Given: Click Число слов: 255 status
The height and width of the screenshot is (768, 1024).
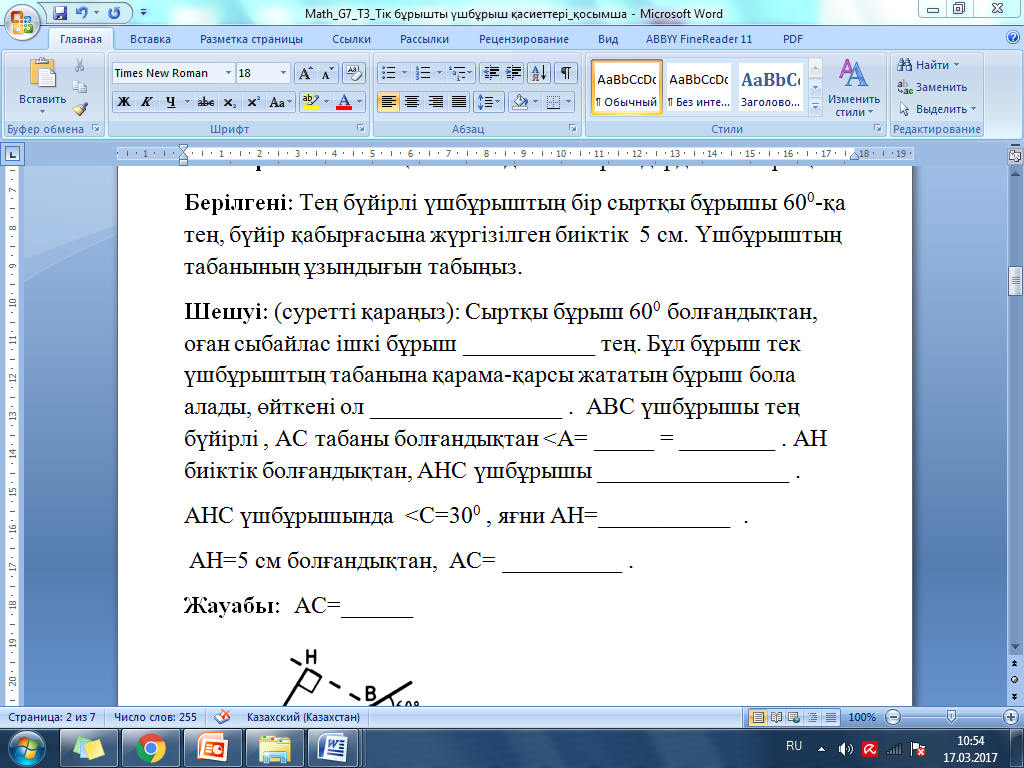Looking at the screenshot, I should point(155,716).
